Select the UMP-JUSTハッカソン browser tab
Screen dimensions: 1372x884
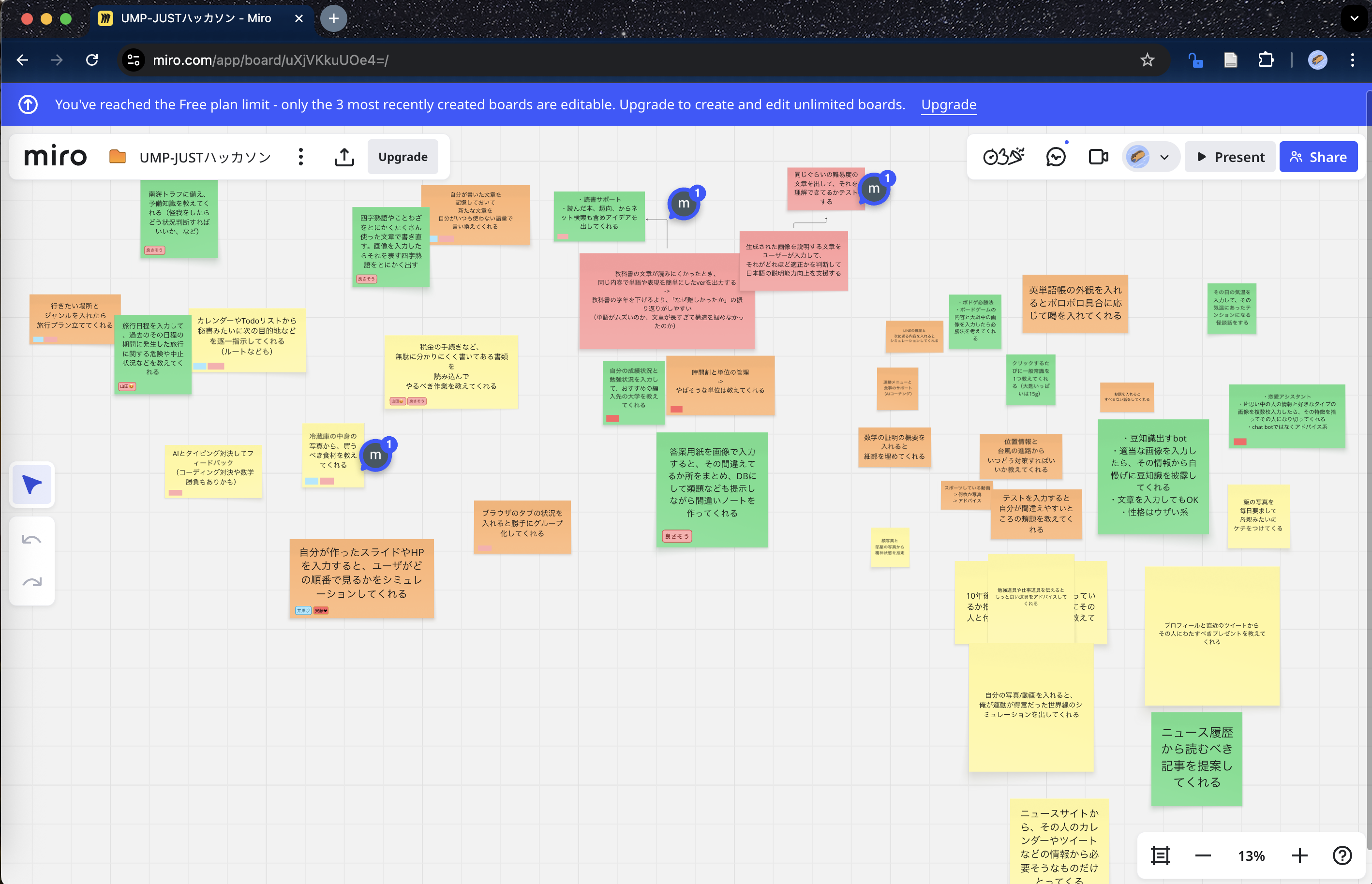click(195, 18)
